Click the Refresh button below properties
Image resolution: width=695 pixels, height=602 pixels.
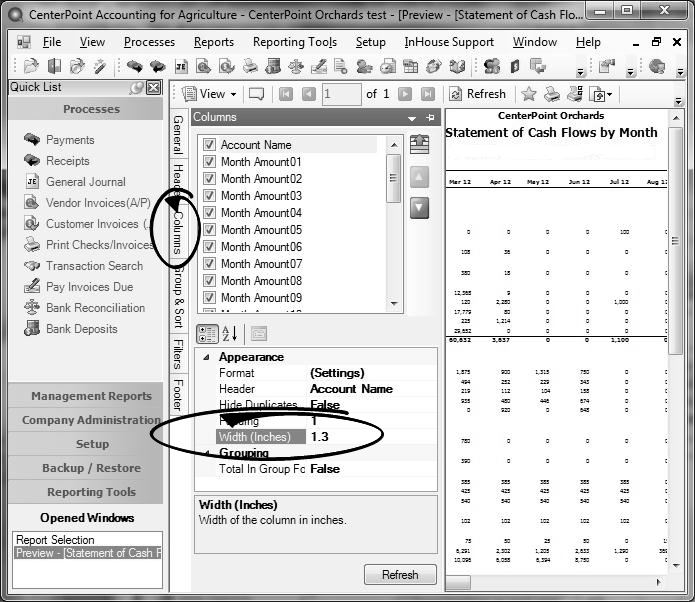coord(399,575)
